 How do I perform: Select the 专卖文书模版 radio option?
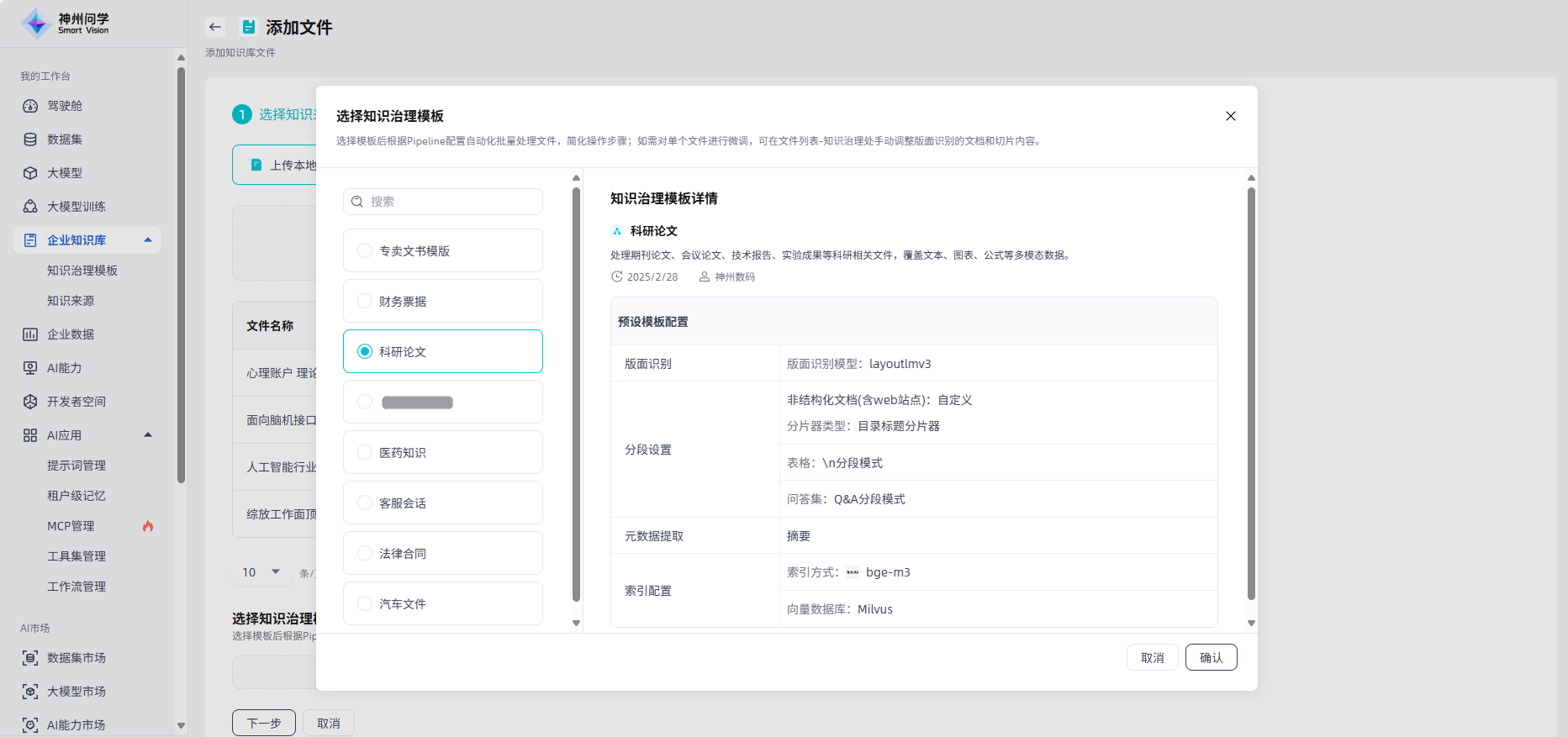[365, 250]
